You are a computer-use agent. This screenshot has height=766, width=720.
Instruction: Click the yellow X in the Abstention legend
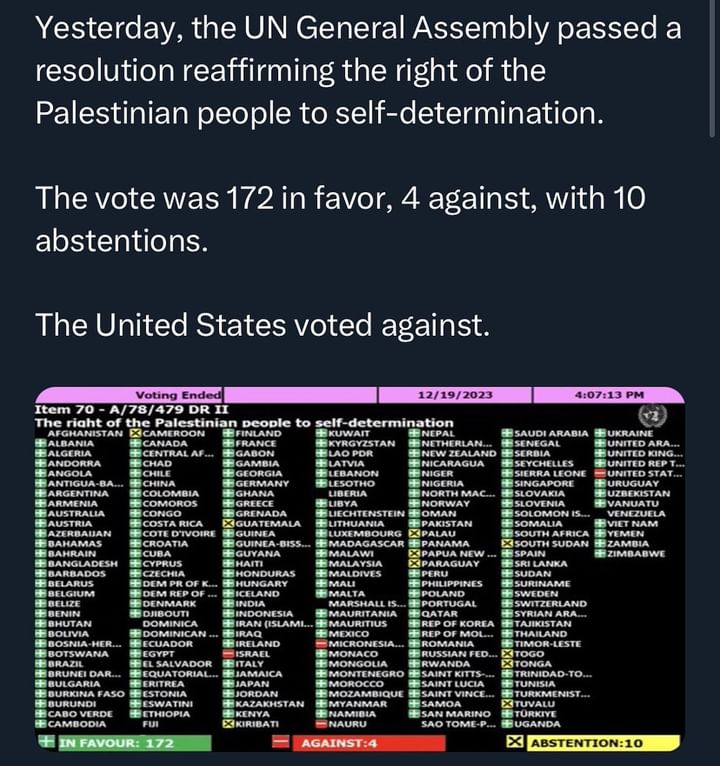[515, 743]
